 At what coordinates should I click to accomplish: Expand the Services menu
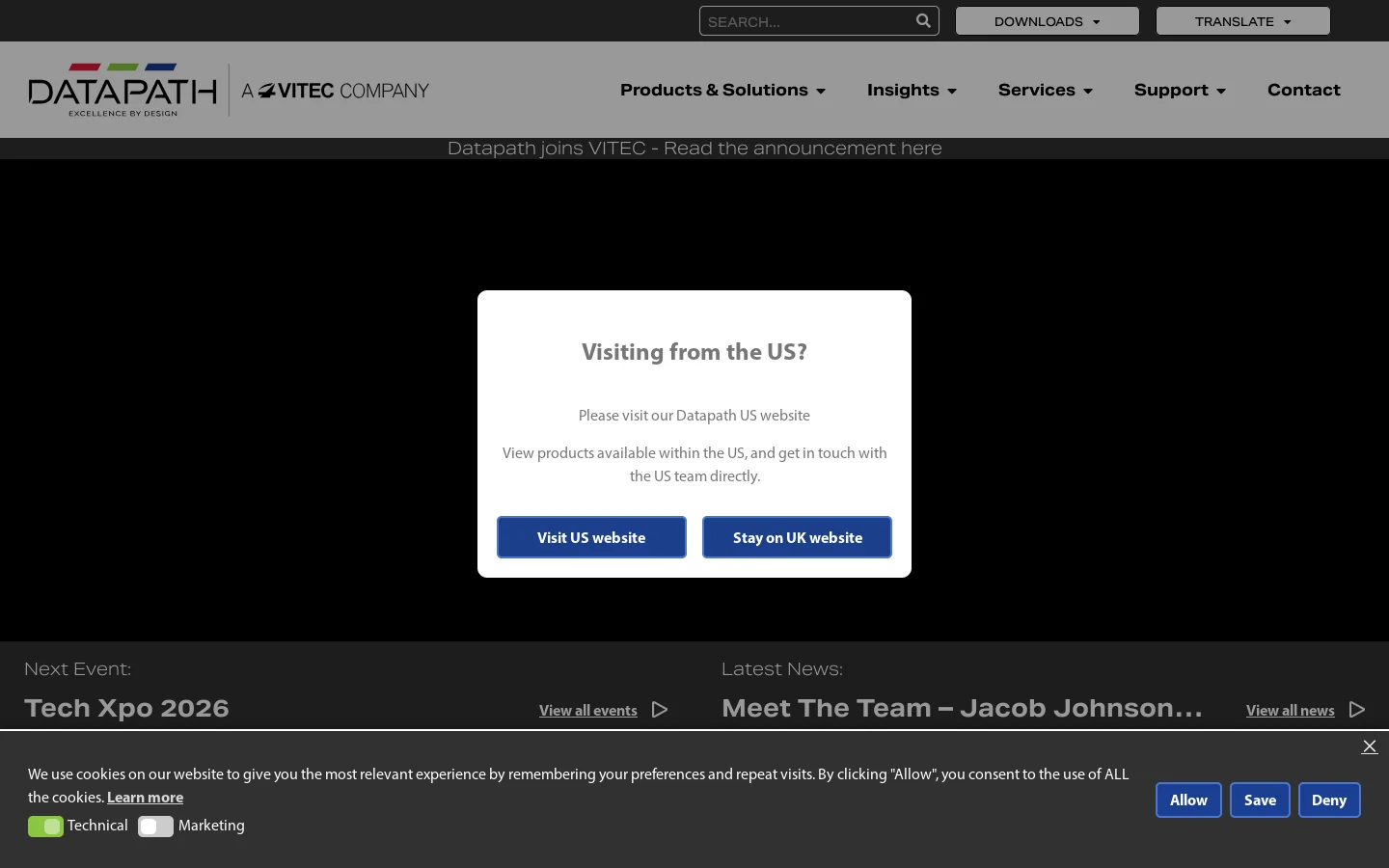click(1046, 90)
